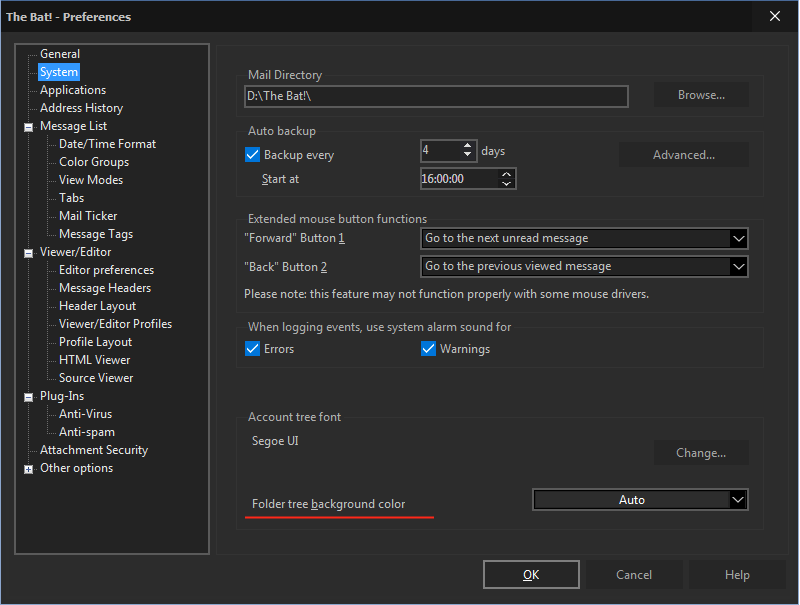800x605 pixels.
Task: Open Profile Layout settings
Action: (95, 342)
